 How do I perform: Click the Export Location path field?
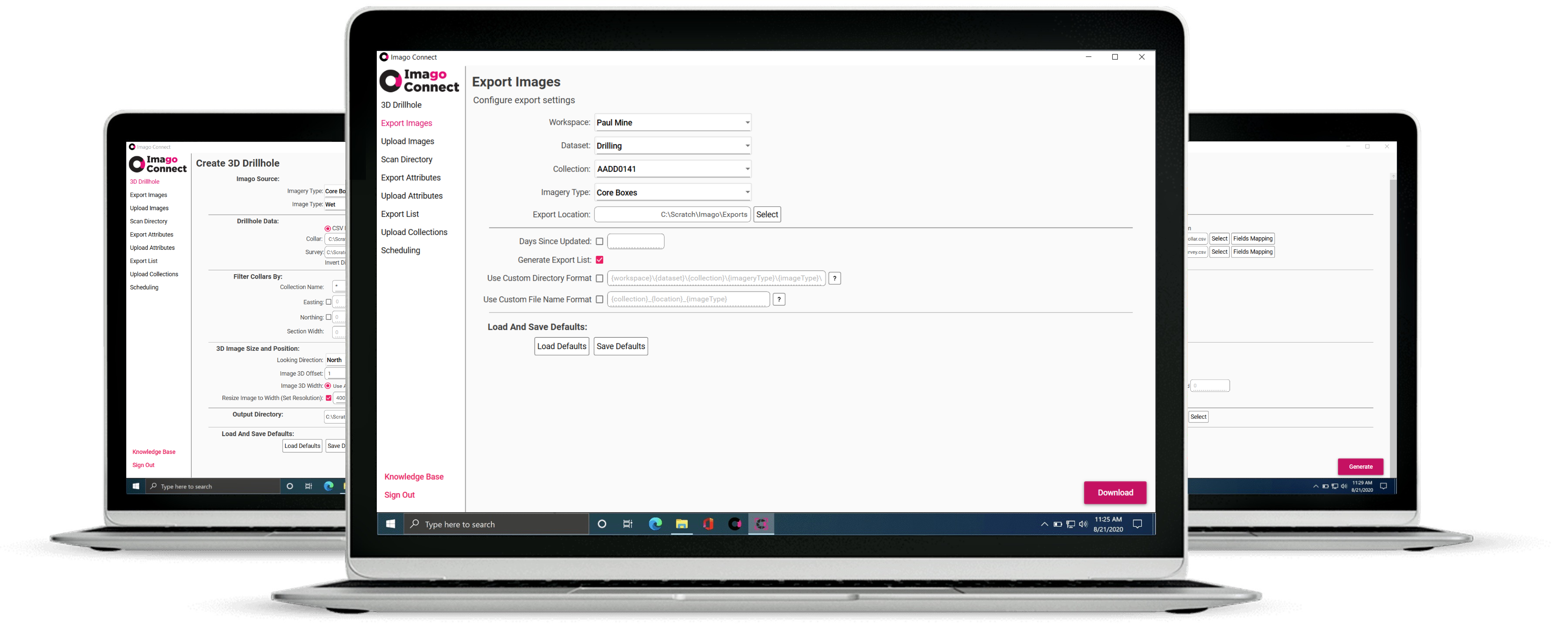[x=672, y=214]
